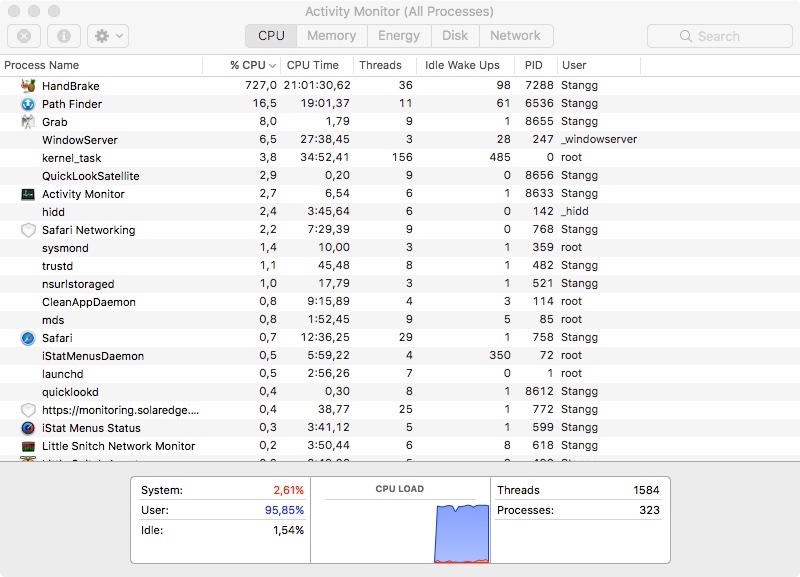Viewport: 800px width, 577px height.
Task: Sort by the PID column
Action: (x=534, y=65)
